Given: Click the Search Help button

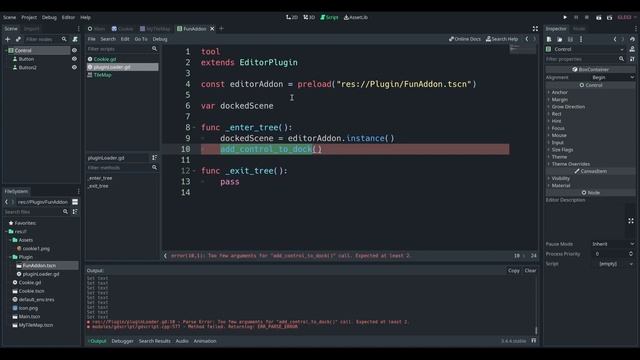Looking at the screenshot, I should (x=502, y=39).
